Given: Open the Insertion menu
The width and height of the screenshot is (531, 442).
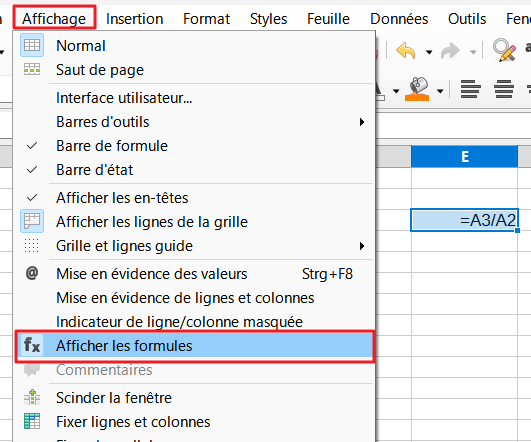Looking at the screenshot, I should click(134, 19).
